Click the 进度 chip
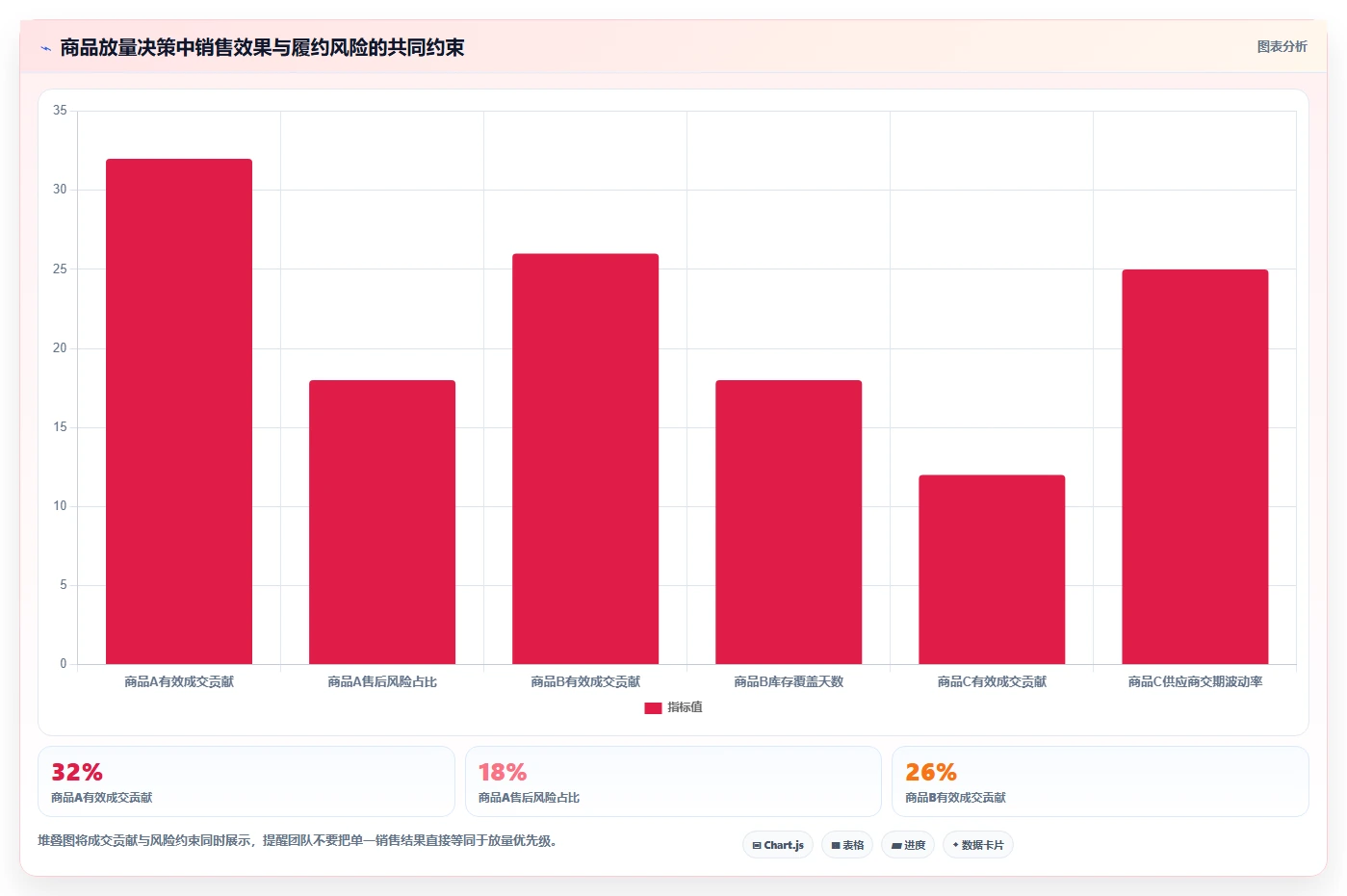 [x=908, y=845]
